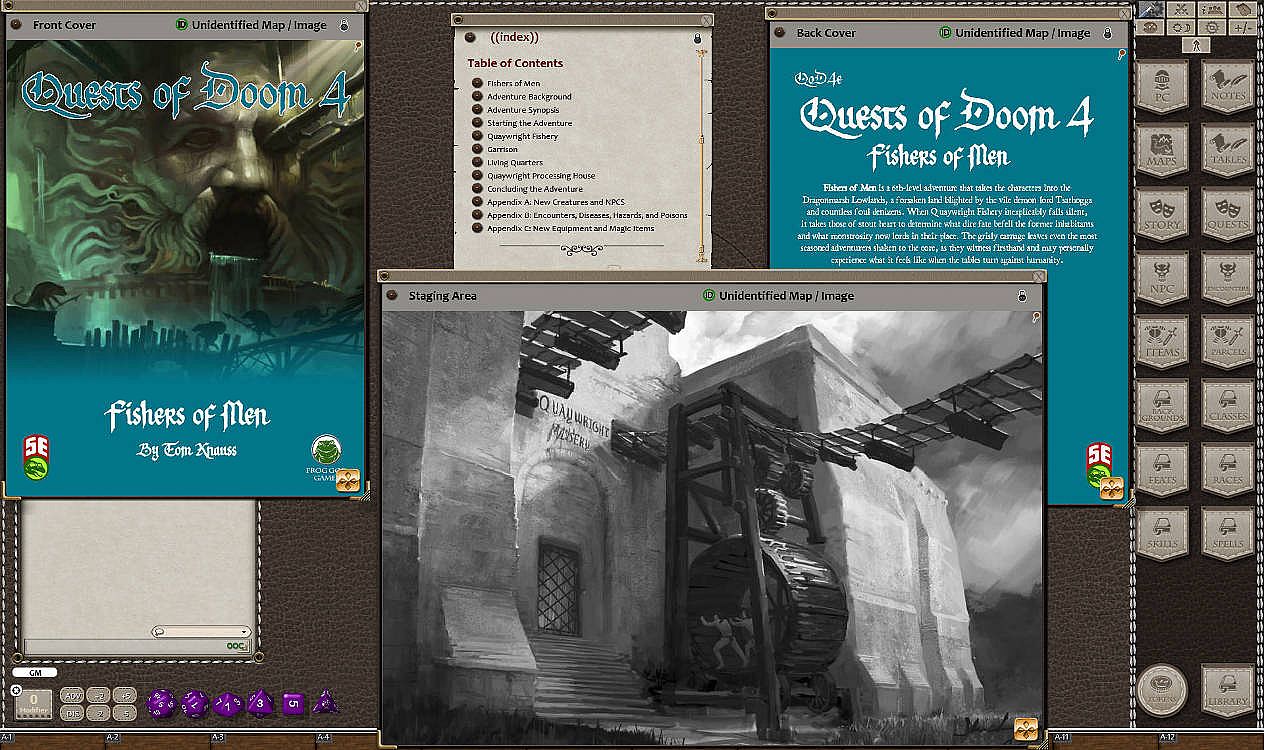Image resolution: width=1264 pixels, height=750 pixels.
Task: Open the NPC sidebar button
Action: pos(1162,278)
